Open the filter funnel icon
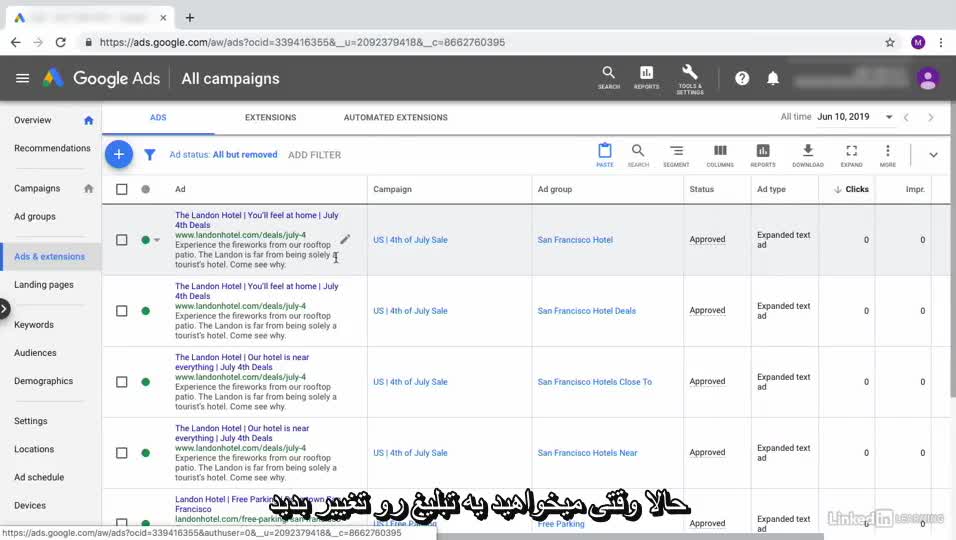Screen dimensions: 956x540 click(x=150, y=155)
